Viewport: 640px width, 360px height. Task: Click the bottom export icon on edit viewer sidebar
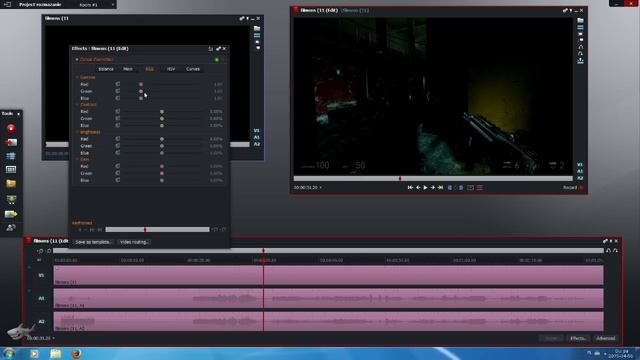click(580, 61)
